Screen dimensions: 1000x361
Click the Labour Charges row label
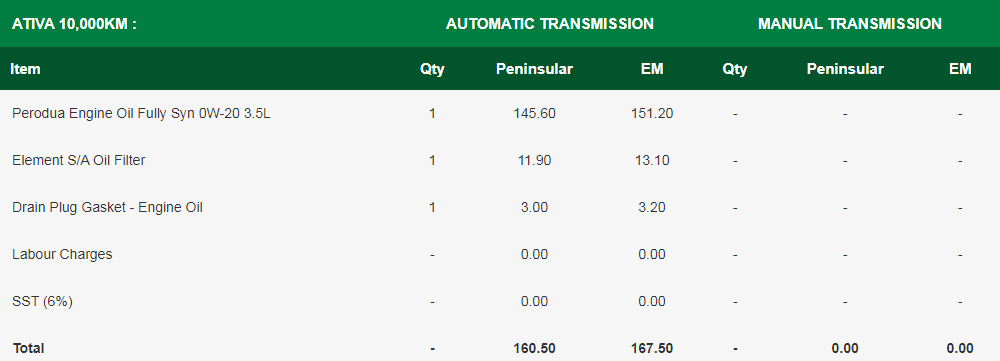click(62, 254)
